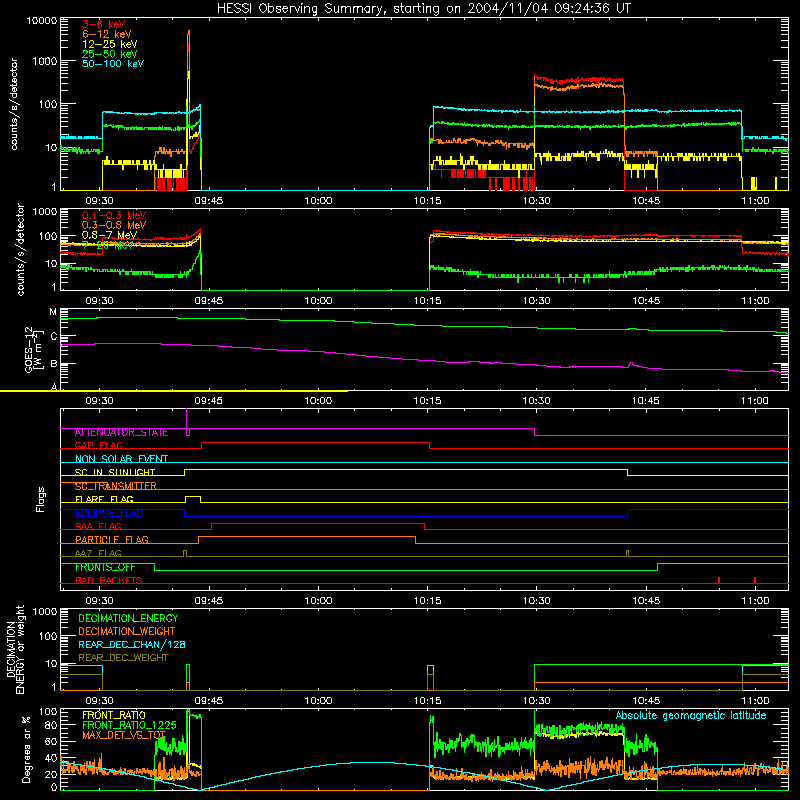
Task: Click the Absolute geomagnetic latitude label
Action: coord(691,715)
